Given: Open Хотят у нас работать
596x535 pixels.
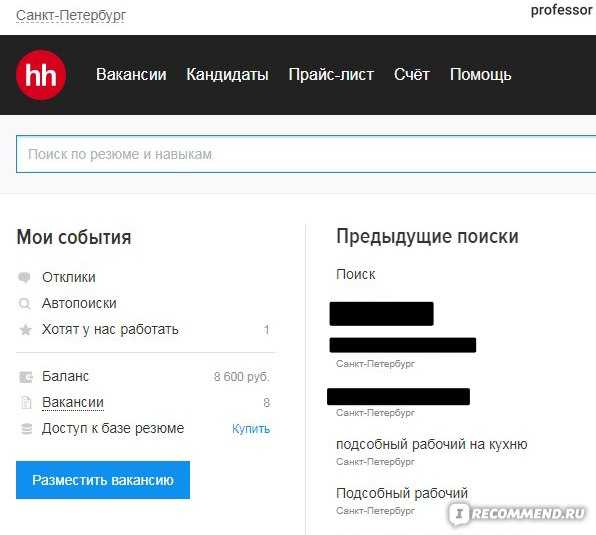Looking at the screenshot, I should (110, 329).
